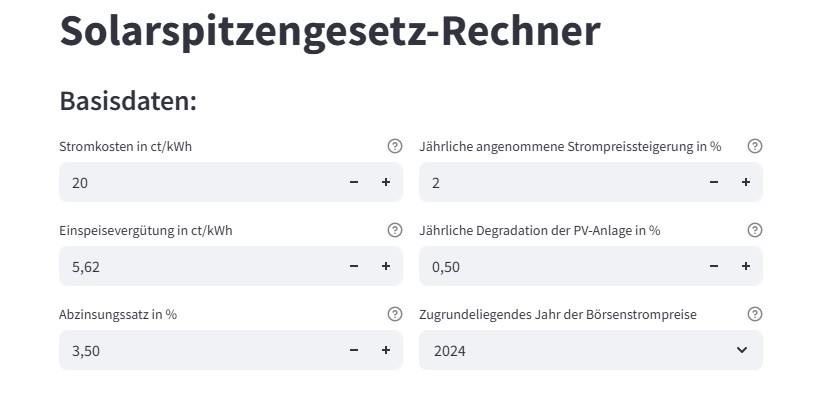Open help icon for Jährliche Degradation
The image size is (840, 395).
[x=755, y=230]
